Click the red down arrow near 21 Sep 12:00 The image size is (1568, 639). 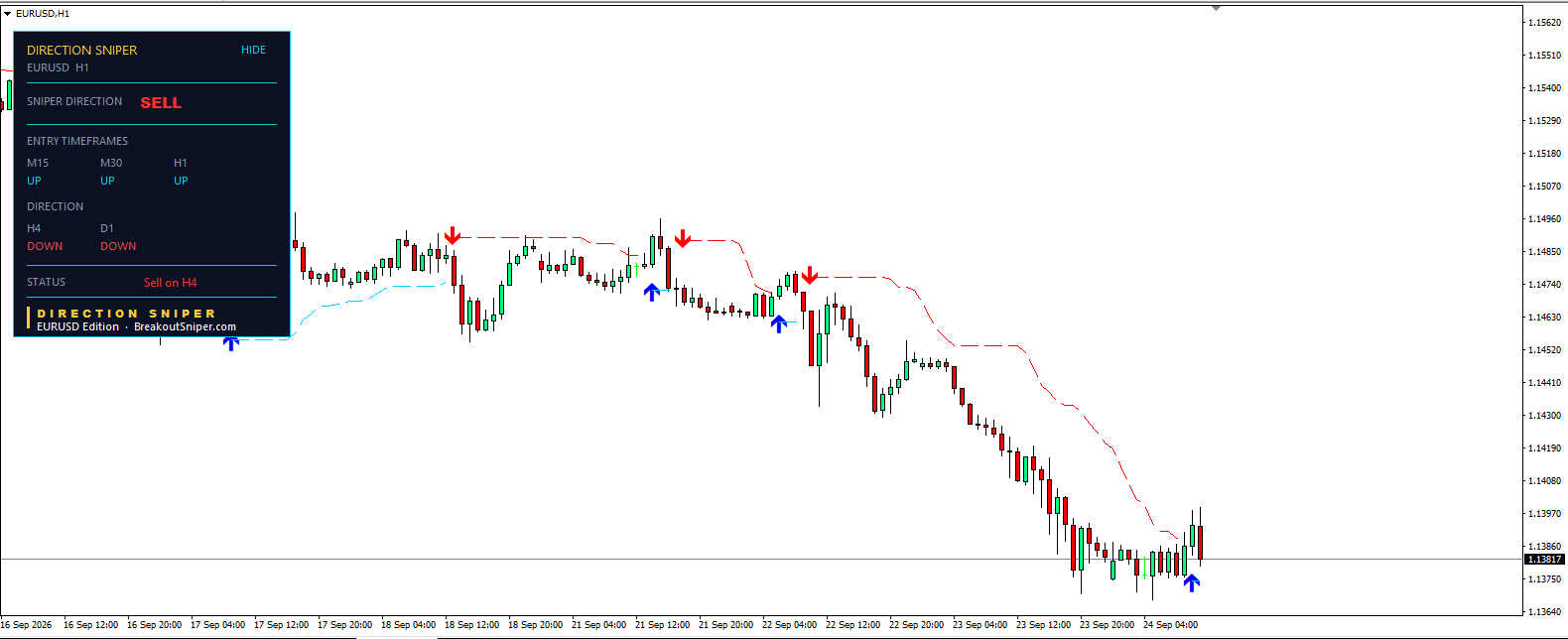pyautogui.click(x=683, y=238)
